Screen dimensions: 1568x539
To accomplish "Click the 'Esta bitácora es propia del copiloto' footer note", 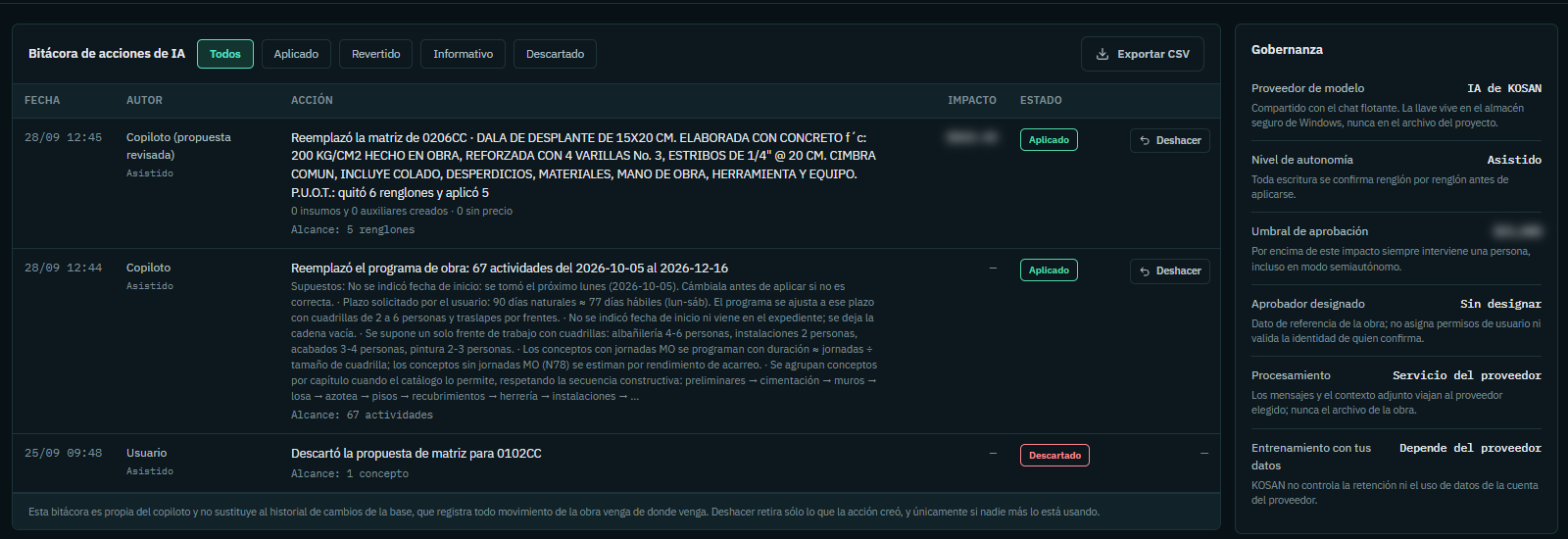I will pyautogui.click(x=563, y=512).
